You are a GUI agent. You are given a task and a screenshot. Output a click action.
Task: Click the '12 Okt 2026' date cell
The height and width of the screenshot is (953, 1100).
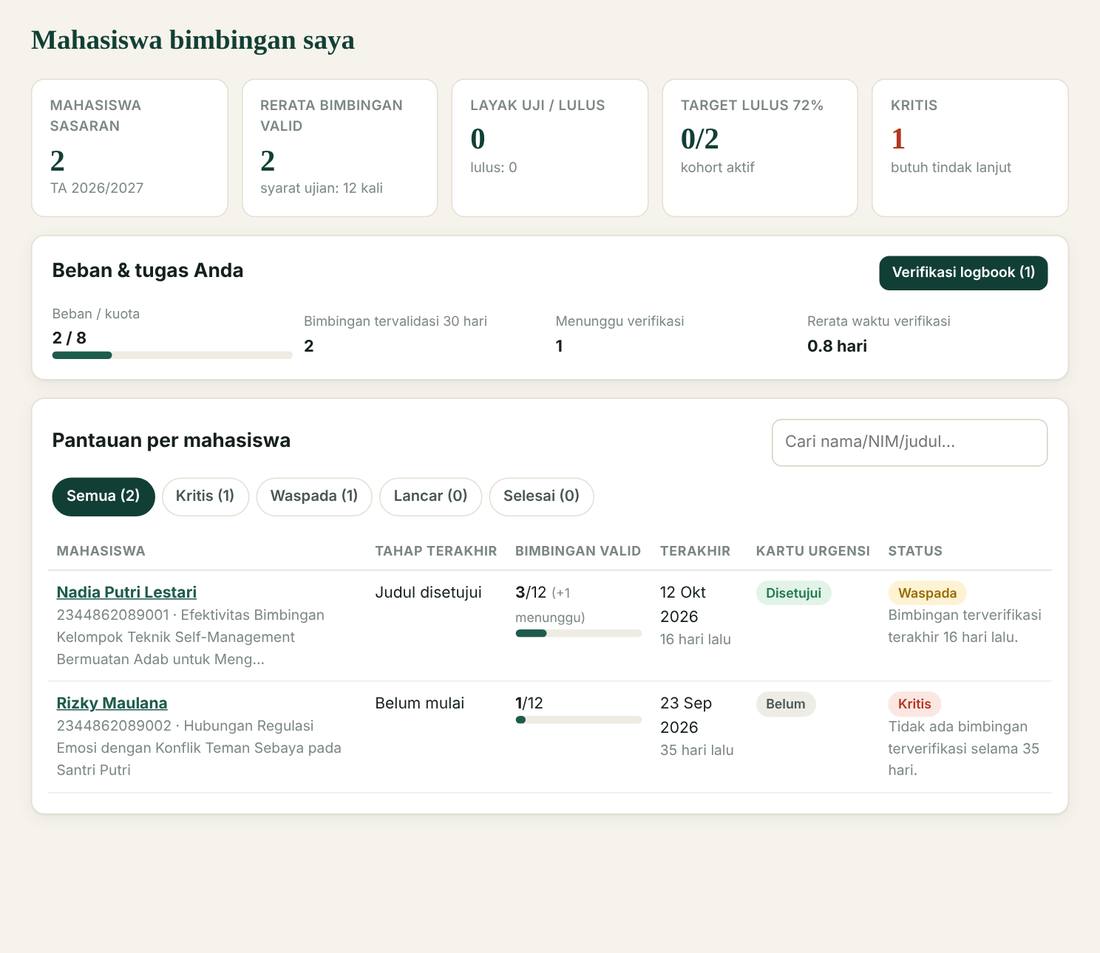[x=683, y=604]
